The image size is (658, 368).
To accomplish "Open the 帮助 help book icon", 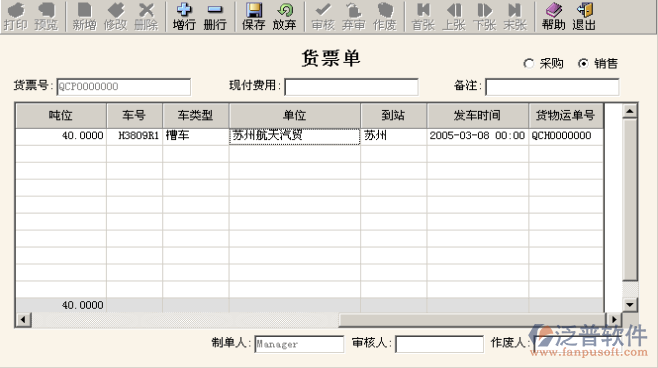I will [554, 10].
